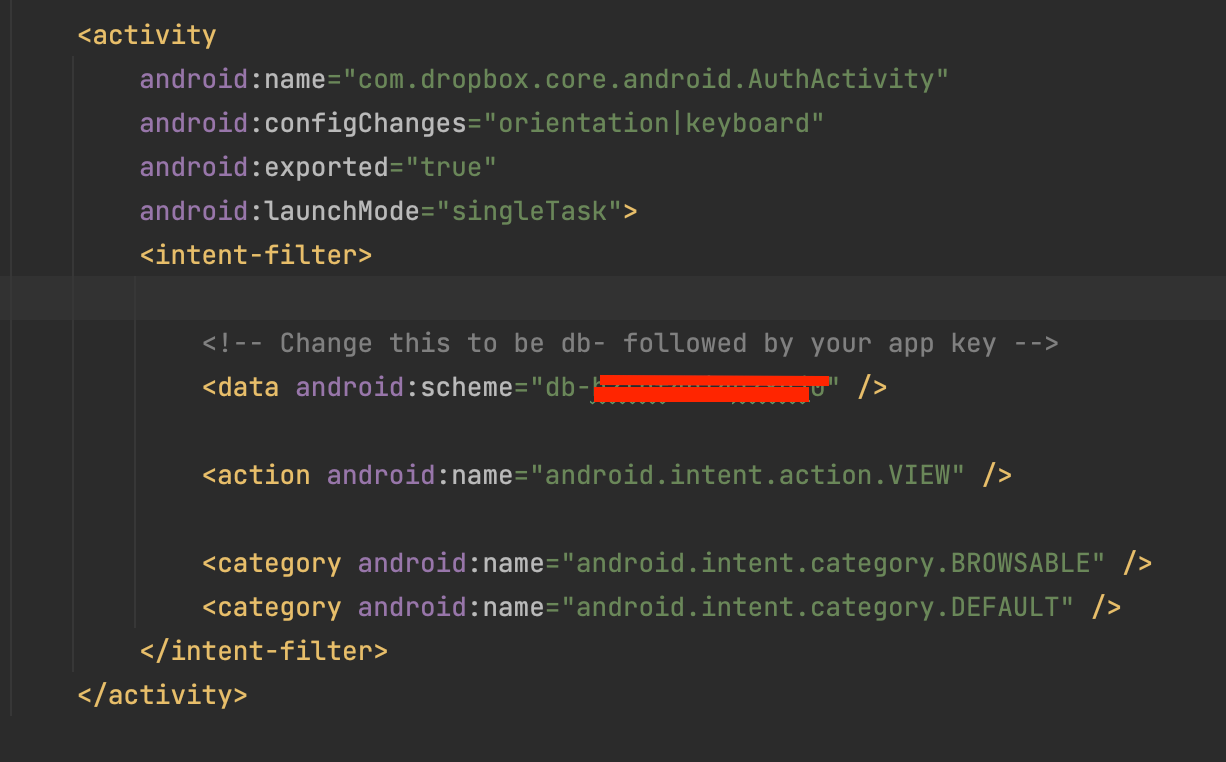Click the closing intent-filter tag
The image size is (1226, 762).
click(265, 650)
